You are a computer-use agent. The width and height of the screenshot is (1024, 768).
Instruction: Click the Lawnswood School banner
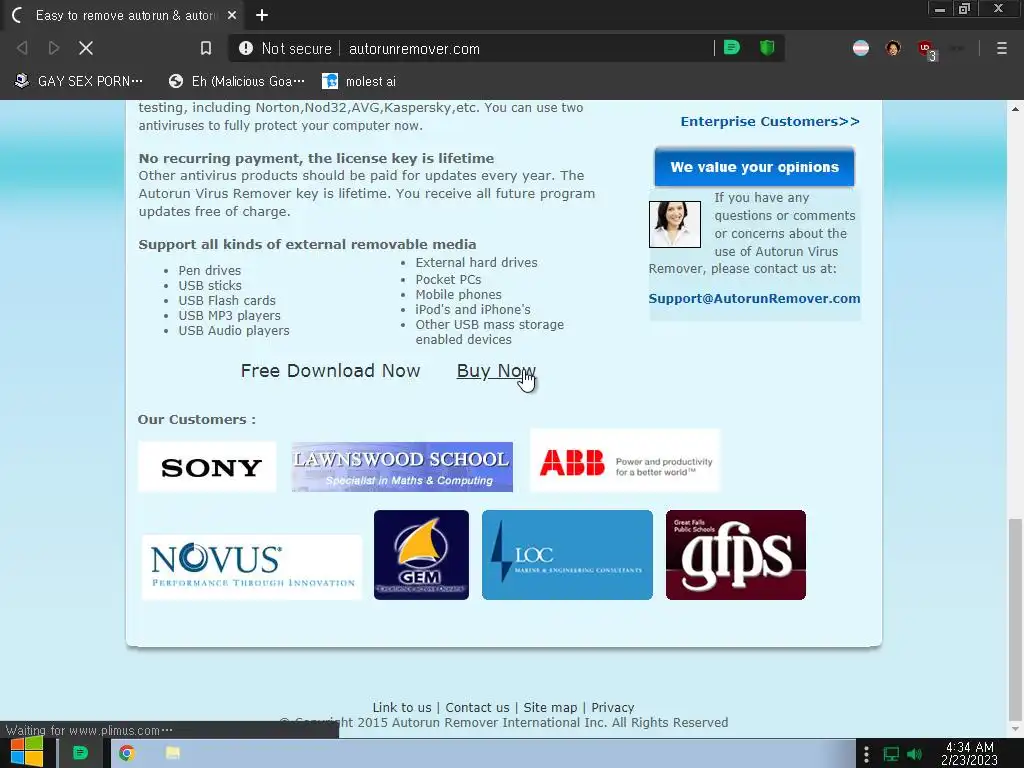[402, 467]
